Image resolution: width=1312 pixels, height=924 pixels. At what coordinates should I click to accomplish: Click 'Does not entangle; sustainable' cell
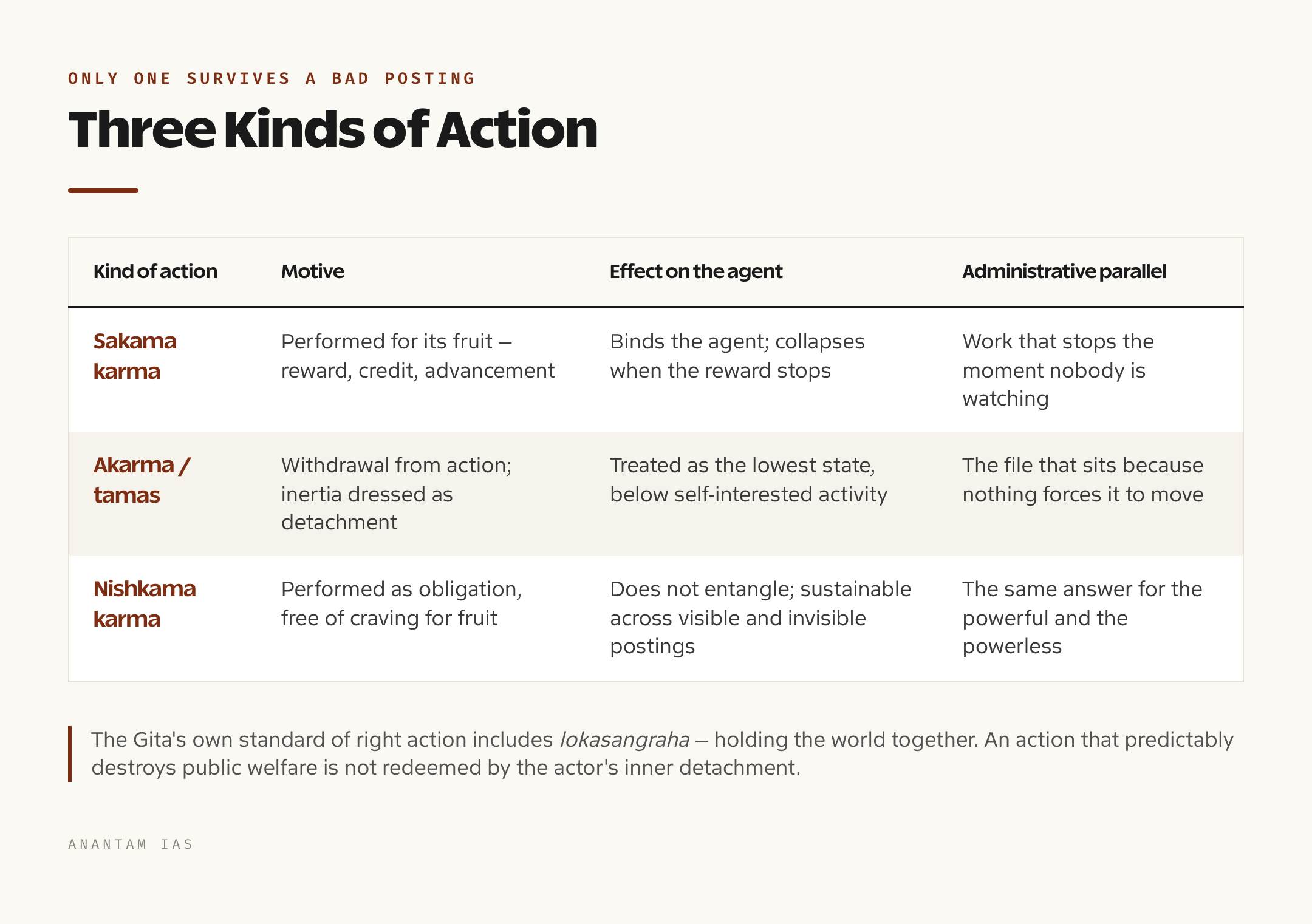(760, 617)
